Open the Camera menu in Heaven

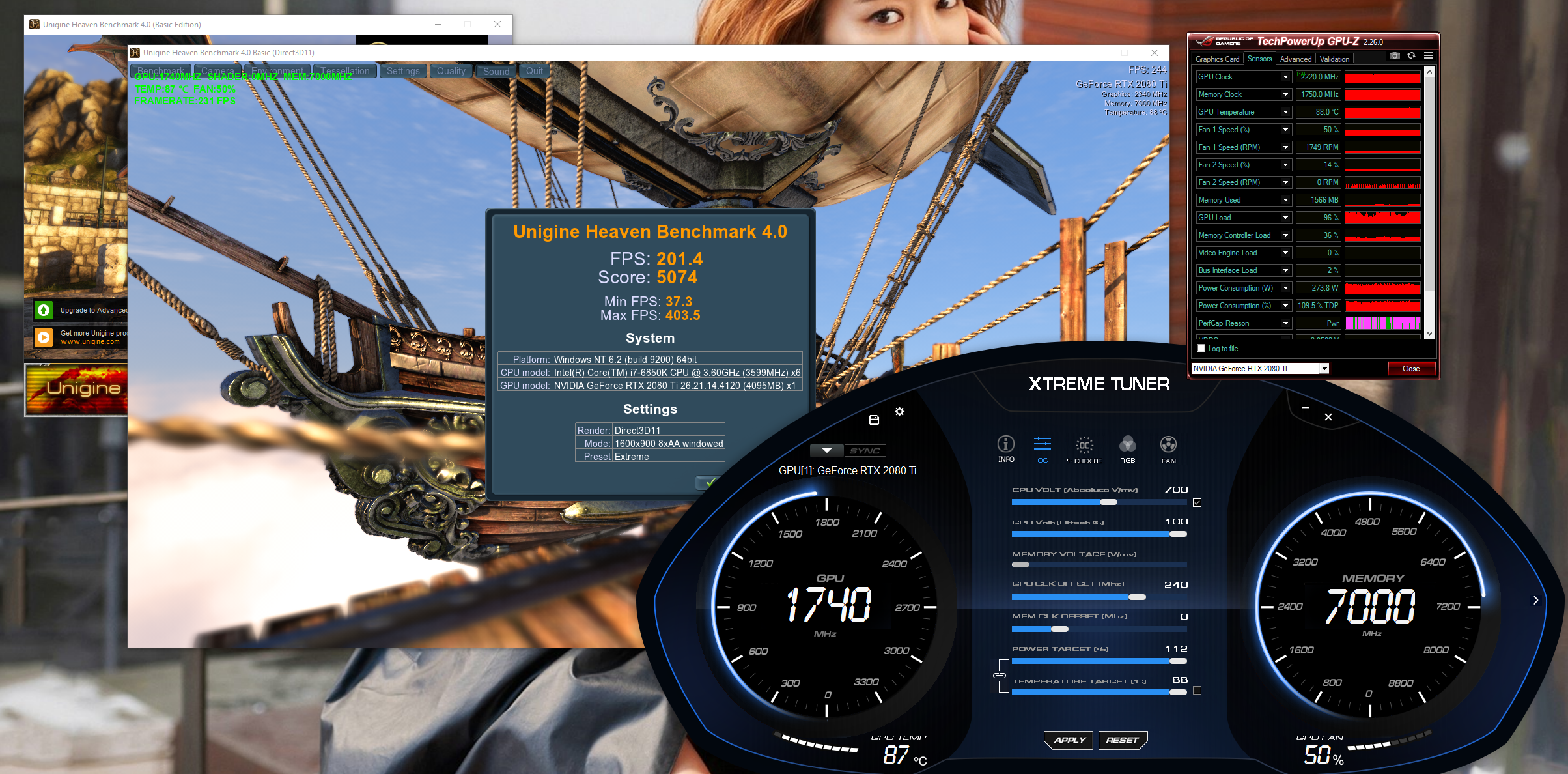point(217,71)
